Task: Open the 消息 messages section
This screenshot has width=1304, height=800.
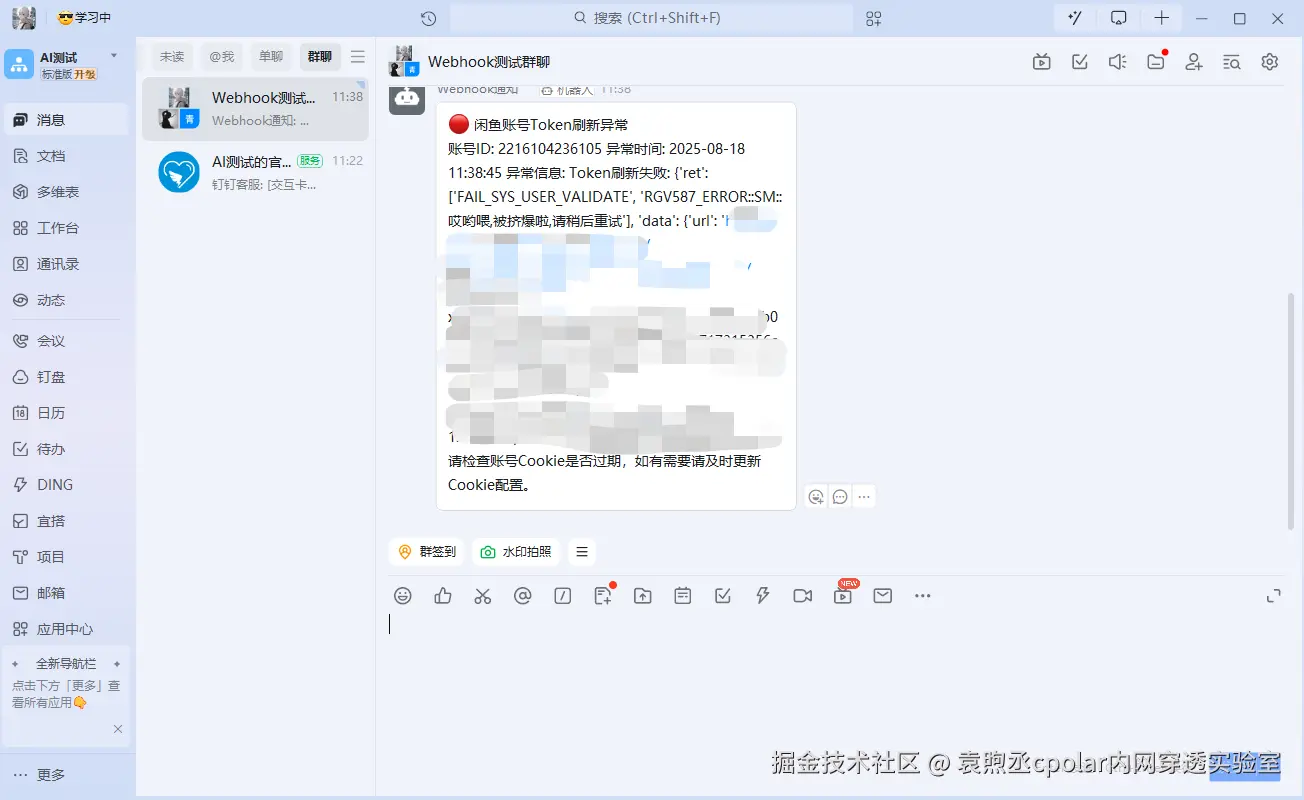Action: tap(66, 120)
